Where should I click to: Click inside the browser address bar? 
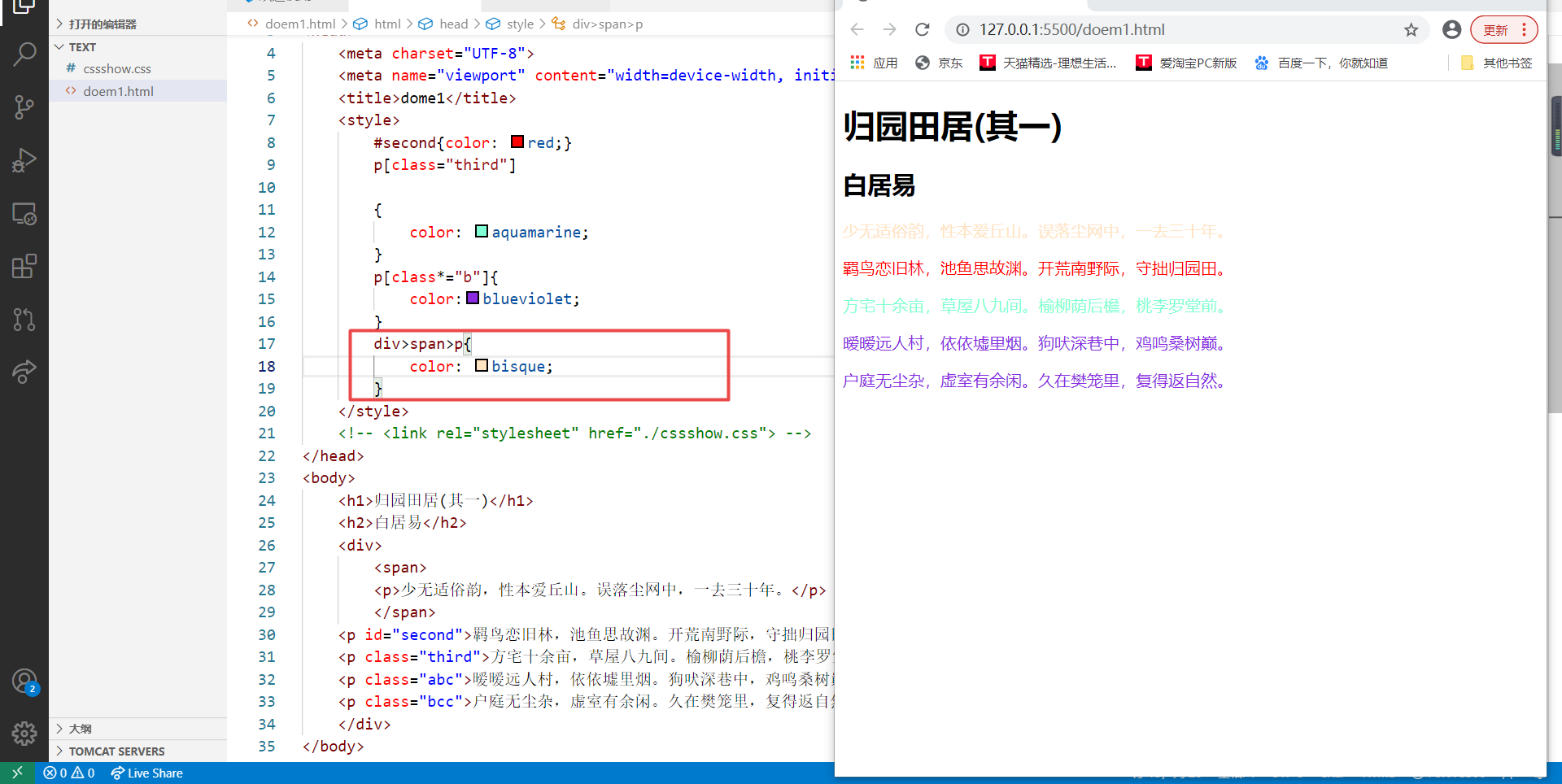click(x=1139, y=29)
